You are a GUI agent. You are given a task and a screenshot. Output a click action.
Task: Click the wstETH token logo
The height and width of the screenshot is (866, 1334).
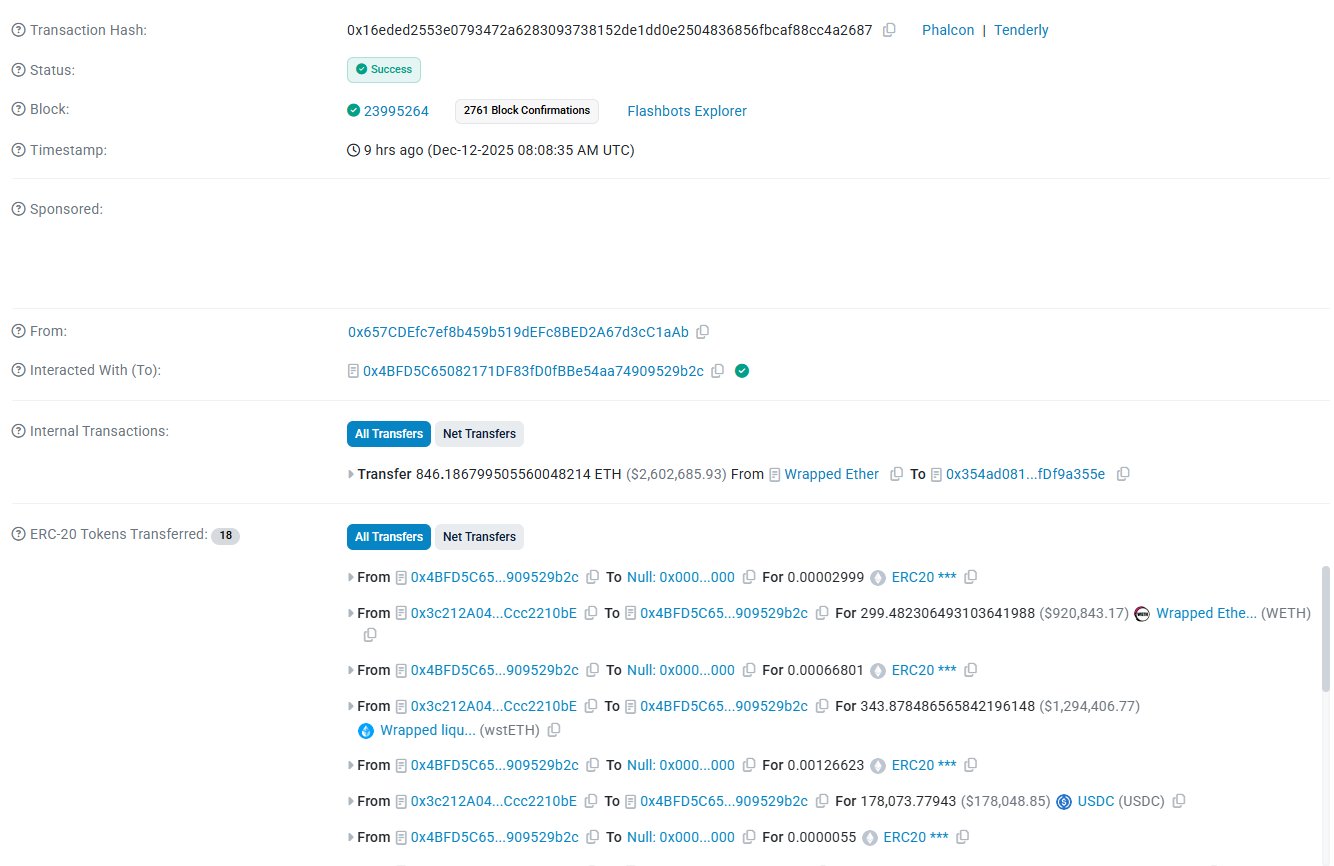365,730
